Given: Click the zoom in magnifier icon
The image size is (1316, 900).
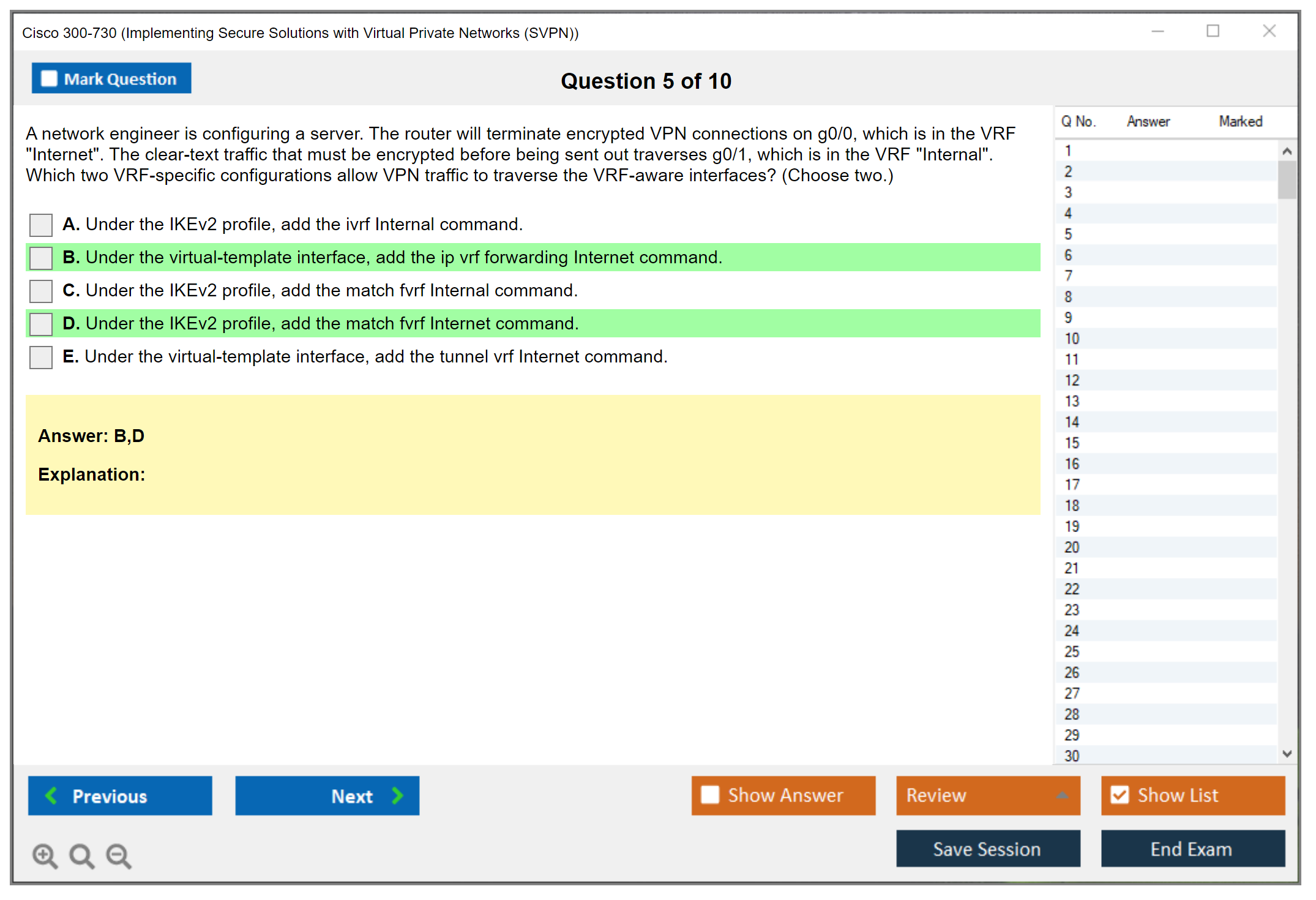Looking at the screenshot, I should pos(45,856).
